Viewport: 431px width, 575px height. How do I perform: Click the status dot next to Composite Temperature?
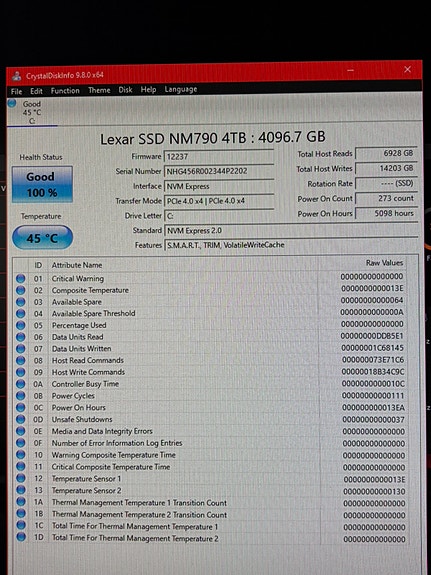tap(21, 290)
